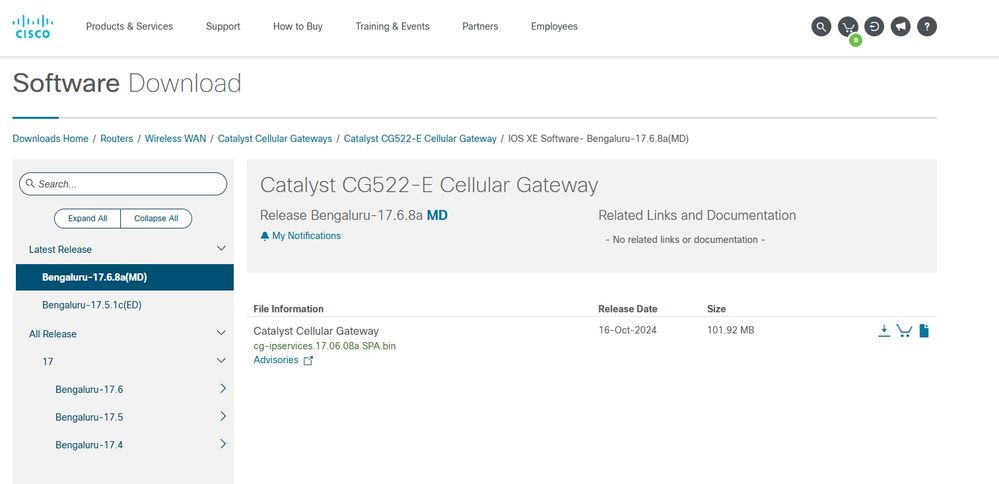Screen dimensions: 999x484
Task: Open How to Buy menu
Action: 298,27
